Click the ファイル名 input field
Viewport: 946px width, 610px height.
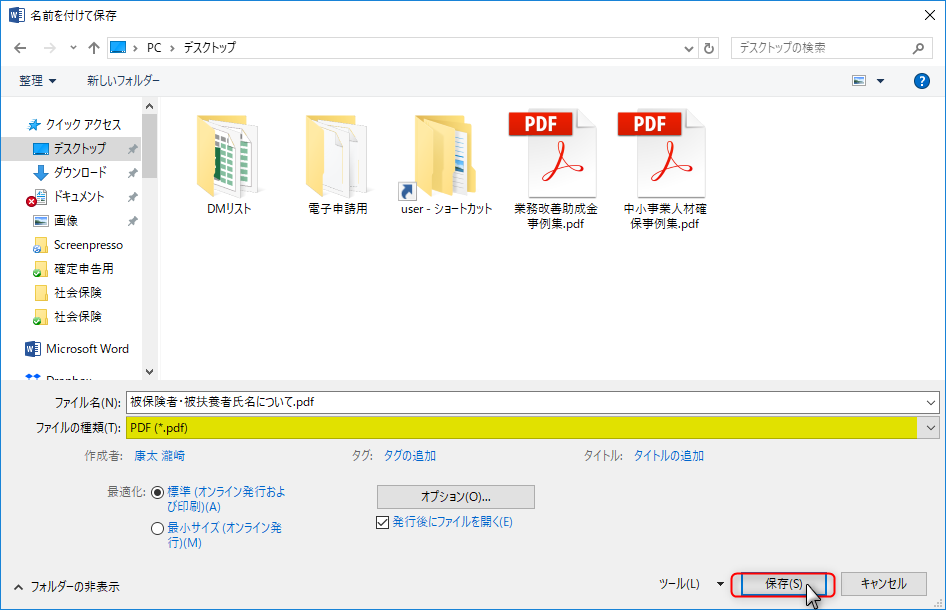[525, 402]
